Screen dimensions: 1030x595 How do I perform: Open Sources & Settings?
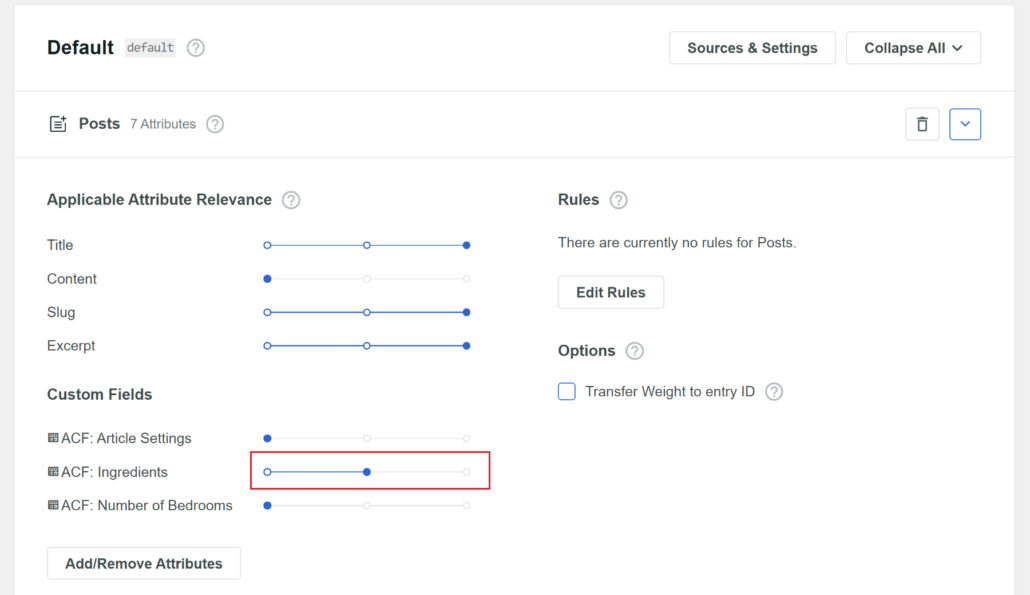pyautogui.click(x=752, y=48)
